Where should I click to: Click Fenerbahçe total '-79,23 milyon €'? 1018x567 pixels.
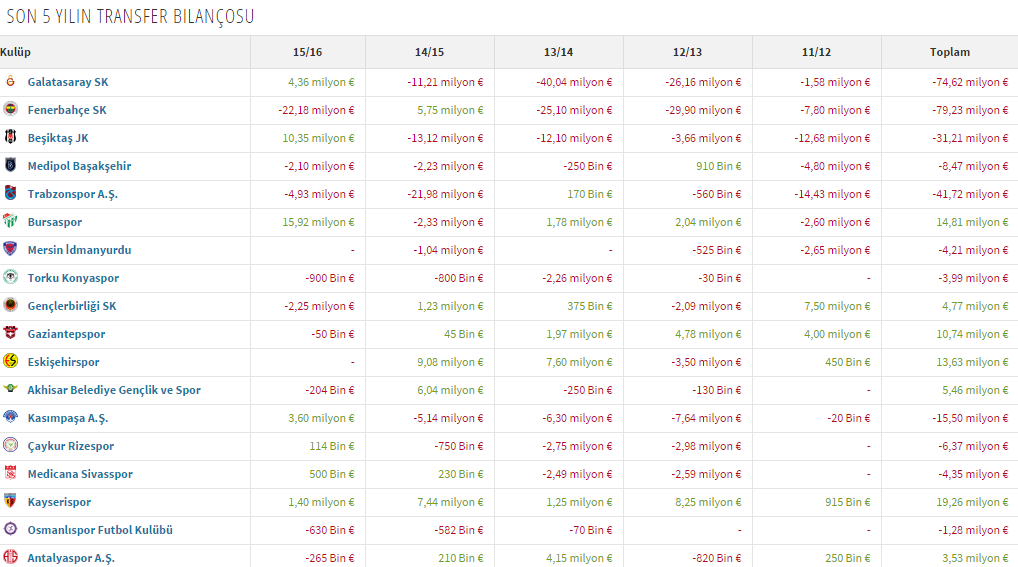[x=970, y=110]
